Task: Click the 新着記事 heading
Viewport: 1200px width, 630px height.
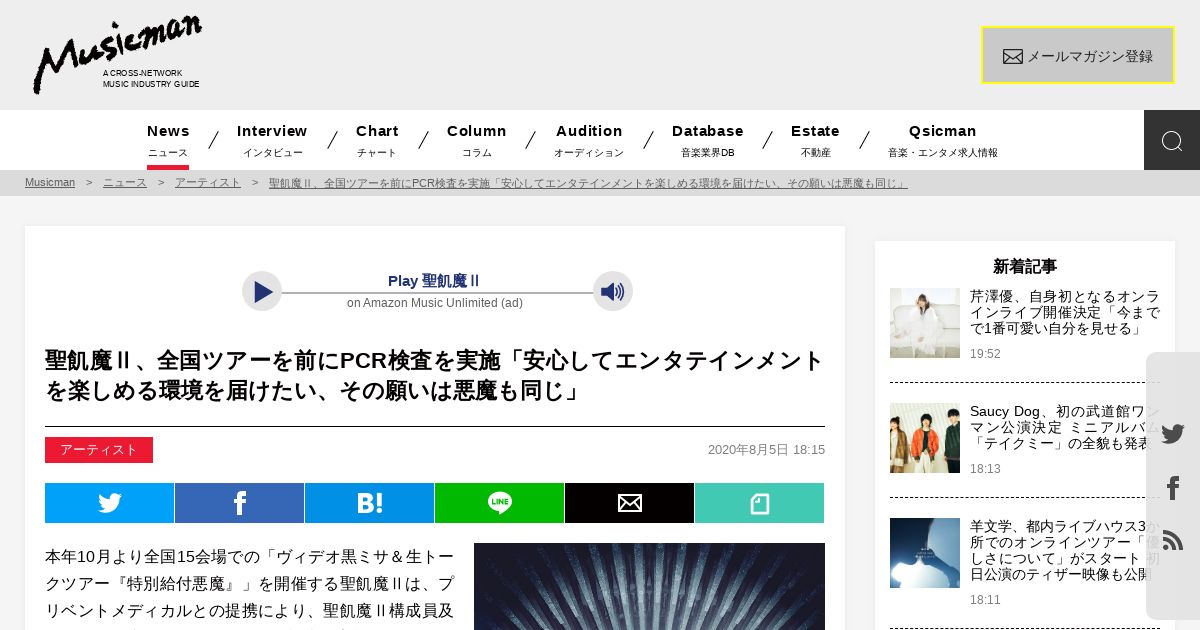Action: pyautogui.click(x=1025, y=266)
